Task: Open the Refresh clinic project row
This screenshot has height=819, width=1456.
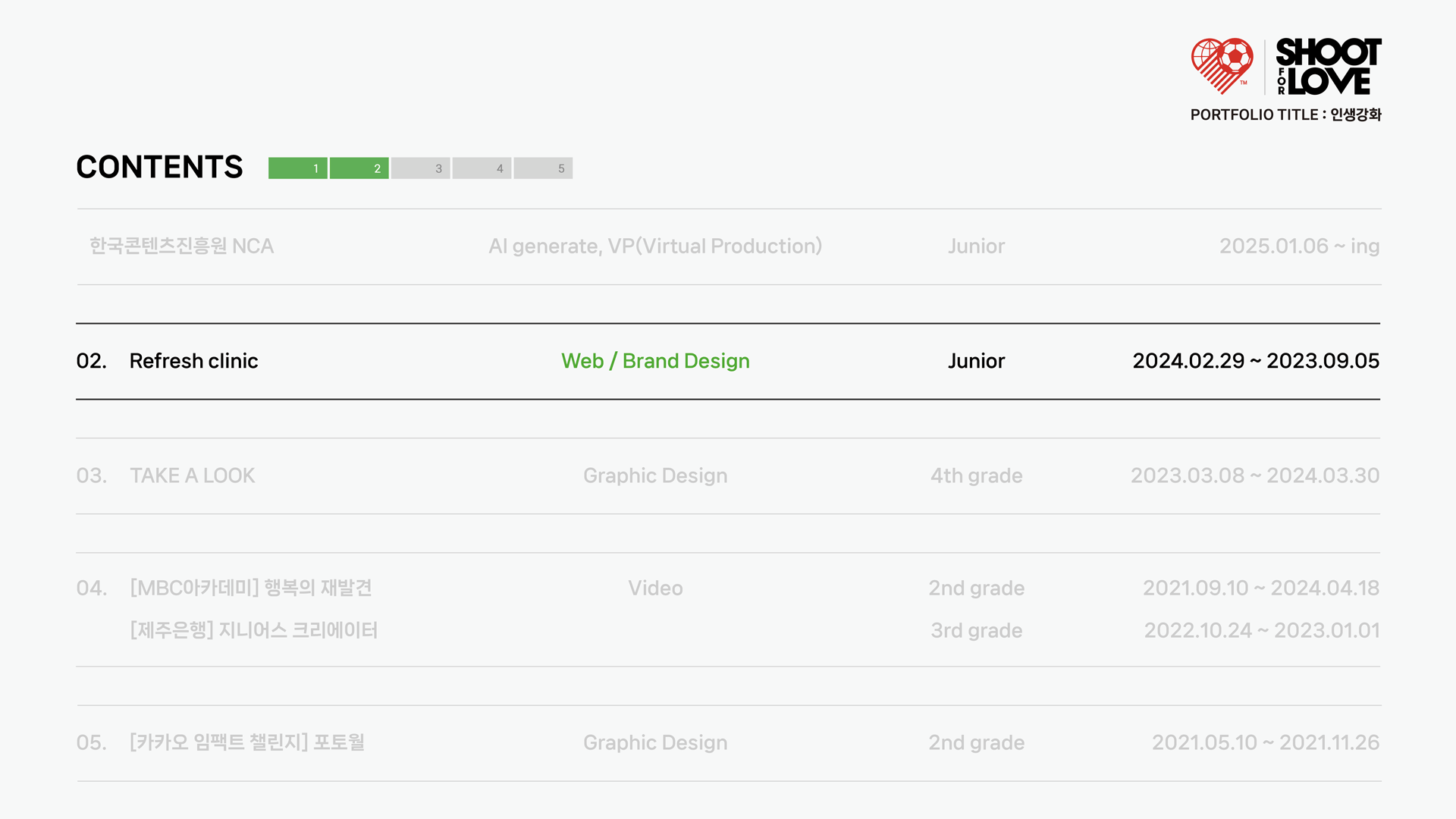Action: (x=193, y=361)
